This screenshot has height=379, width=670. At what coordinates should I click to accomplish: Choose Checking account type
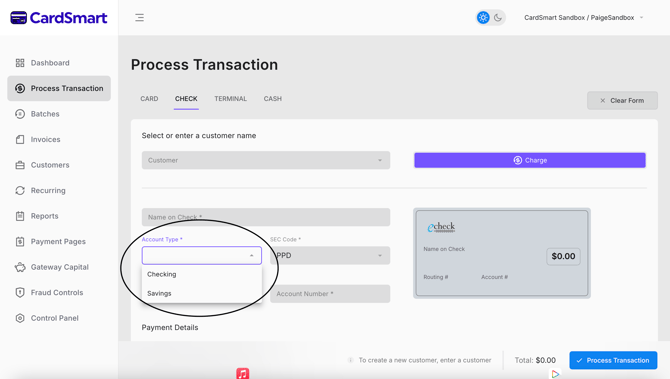coord(202,274)
